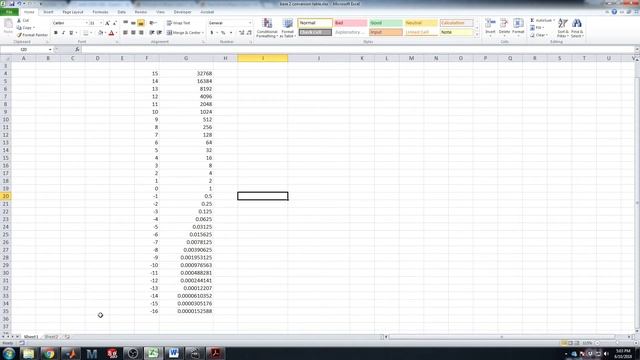Click the Comma Style icon
The image size is (640, 360).
[x=231, y=33]
